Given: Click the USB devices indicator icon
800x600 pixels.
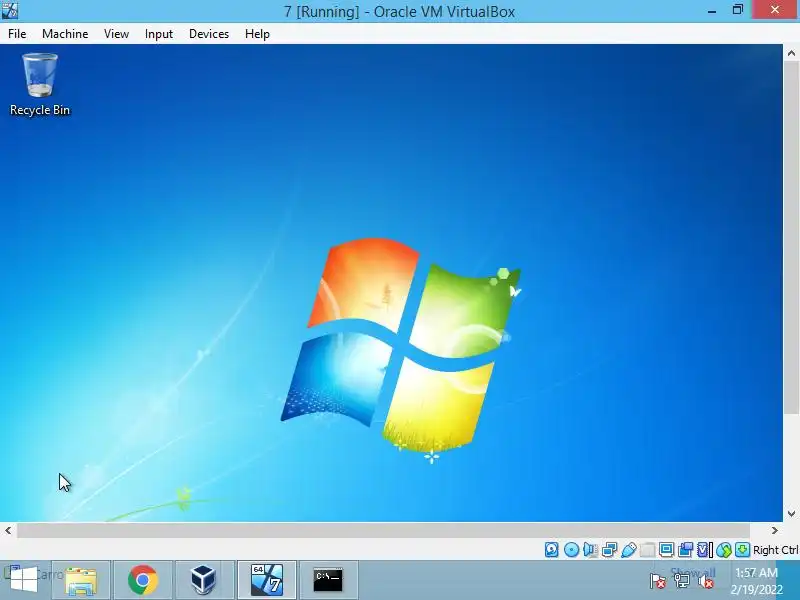Looking at the screenshot, I should (629, 549).
